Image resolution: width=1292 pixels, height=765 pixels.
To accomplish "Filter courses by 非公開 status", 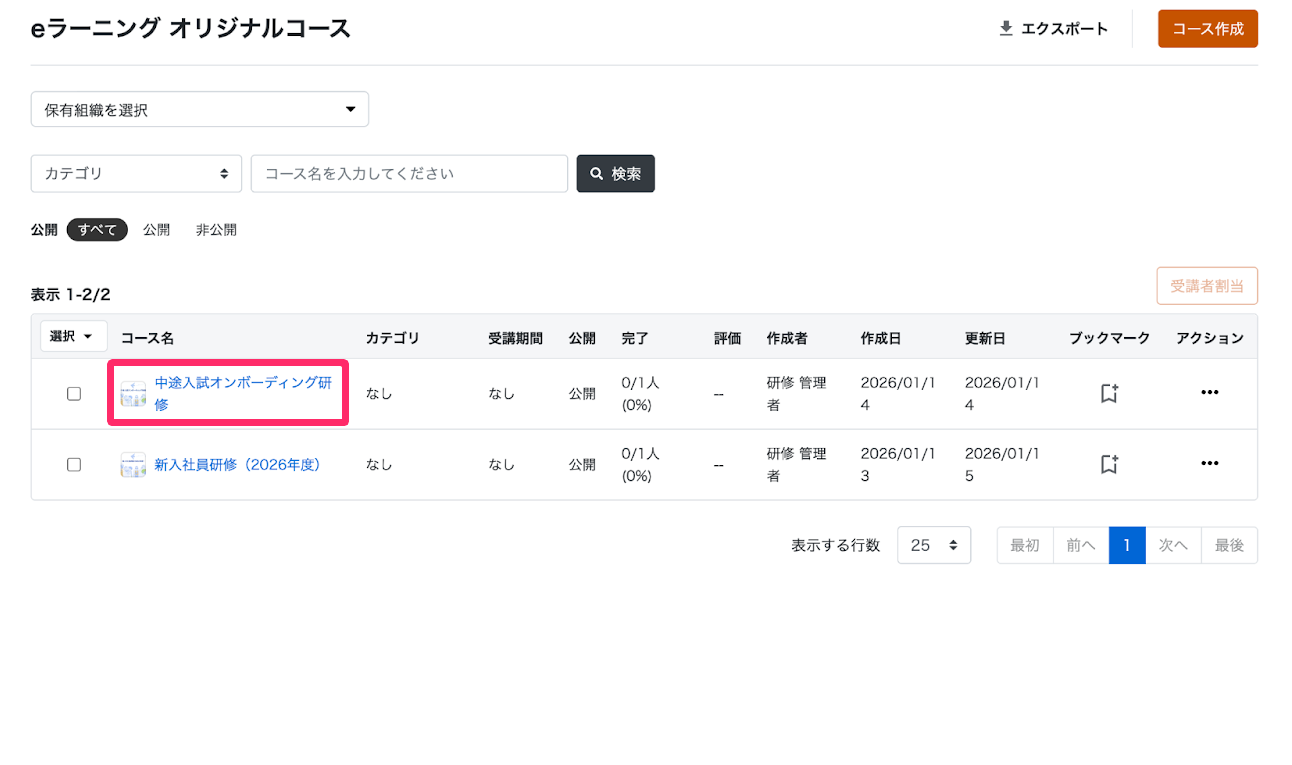I will [216, 230].
